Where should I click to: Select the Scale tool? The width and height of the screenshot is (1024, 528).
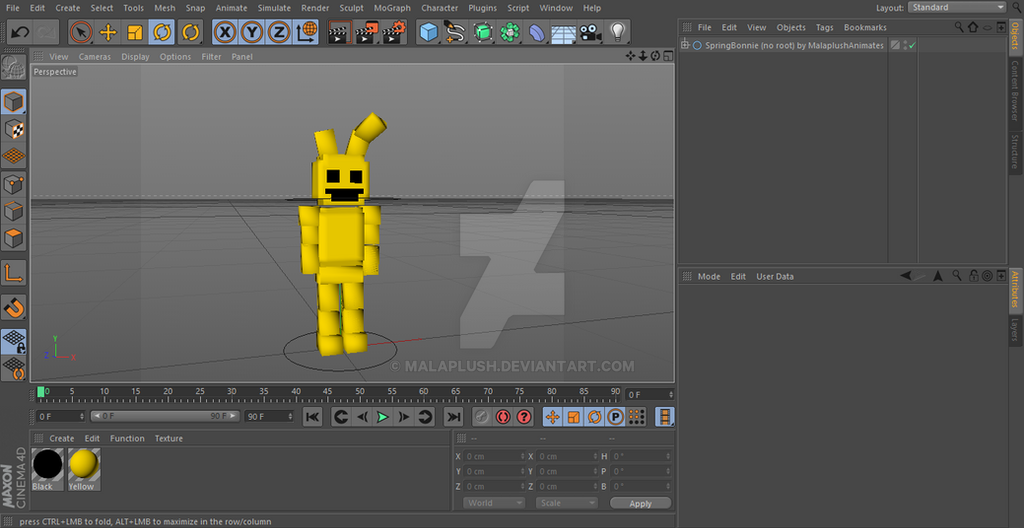[x=135, y=31]
